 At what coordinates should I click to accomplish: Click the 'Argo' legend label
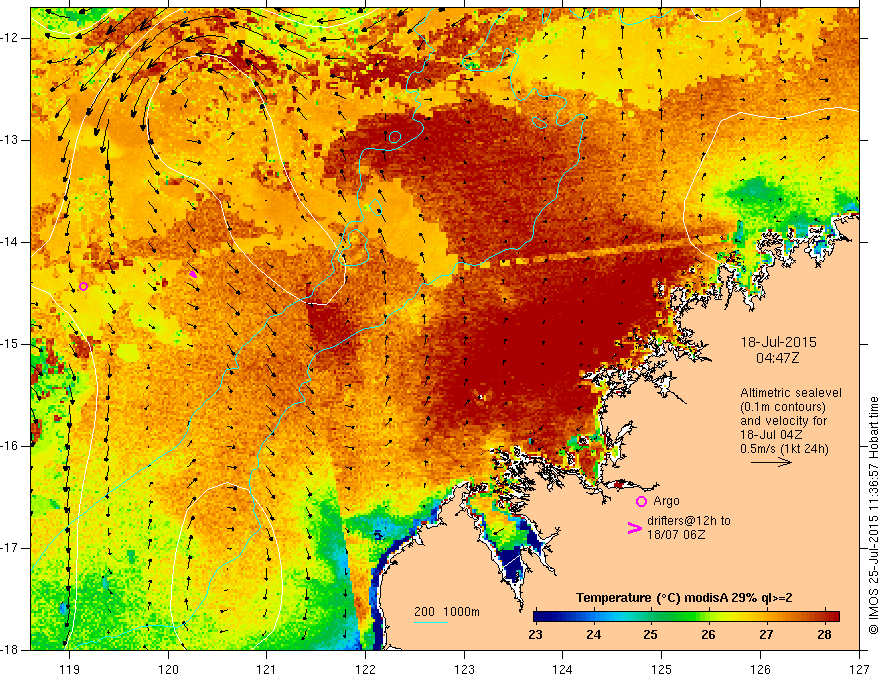[x=666, y=500]
